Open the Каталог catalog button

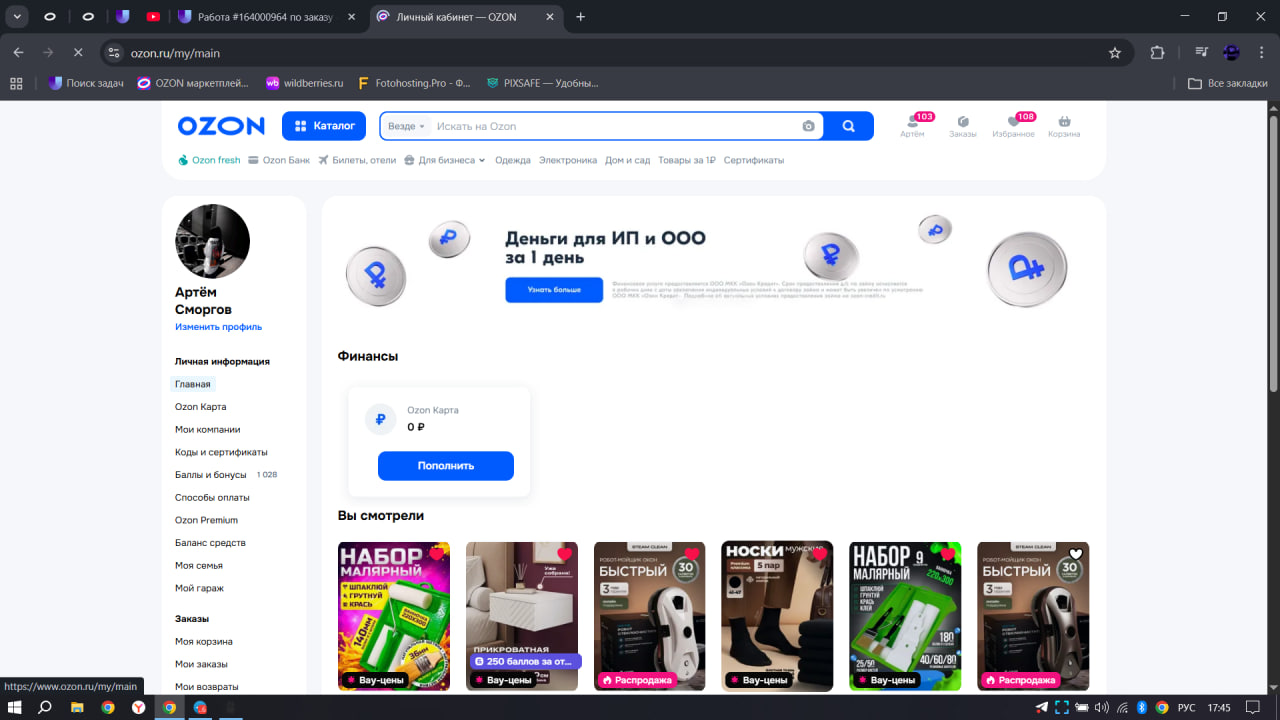(325, 126)
